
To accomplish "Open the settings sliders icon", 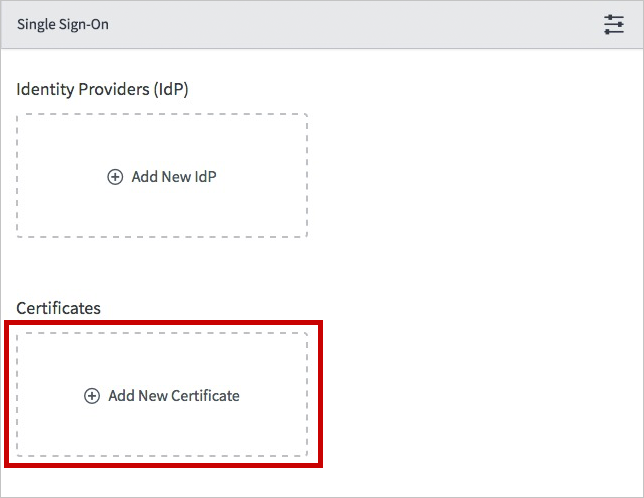I will coord(614,25).
